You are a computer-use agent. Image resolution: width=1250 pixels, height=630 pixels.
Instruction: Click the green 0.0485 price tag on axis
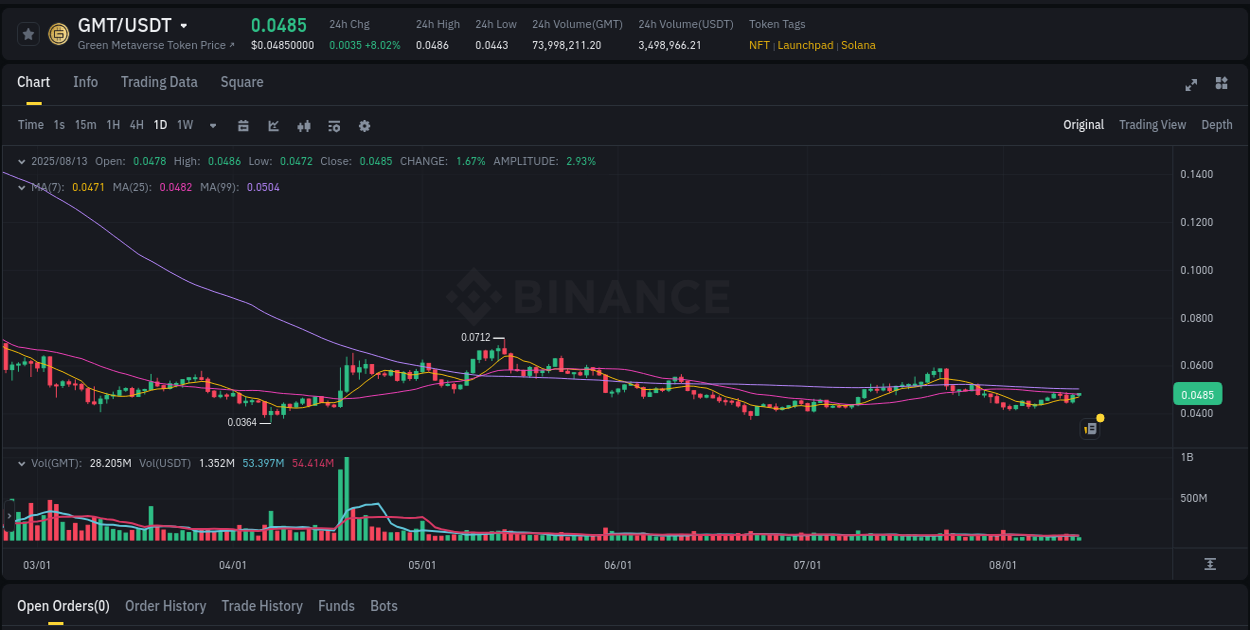[x=1197, y=394]
